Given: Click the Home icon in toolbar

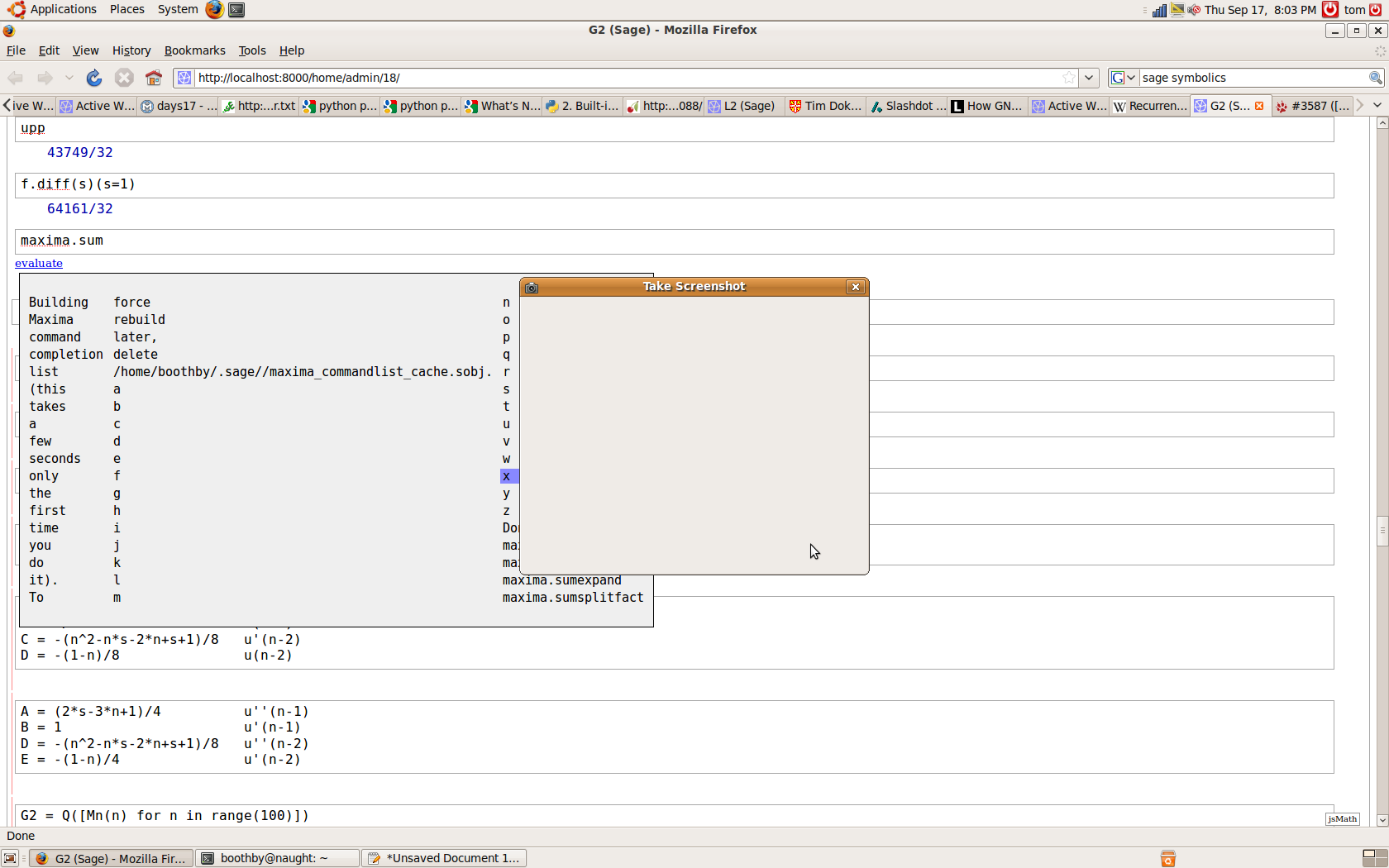Looking at the screenshot, I should (x=154, y=78).
